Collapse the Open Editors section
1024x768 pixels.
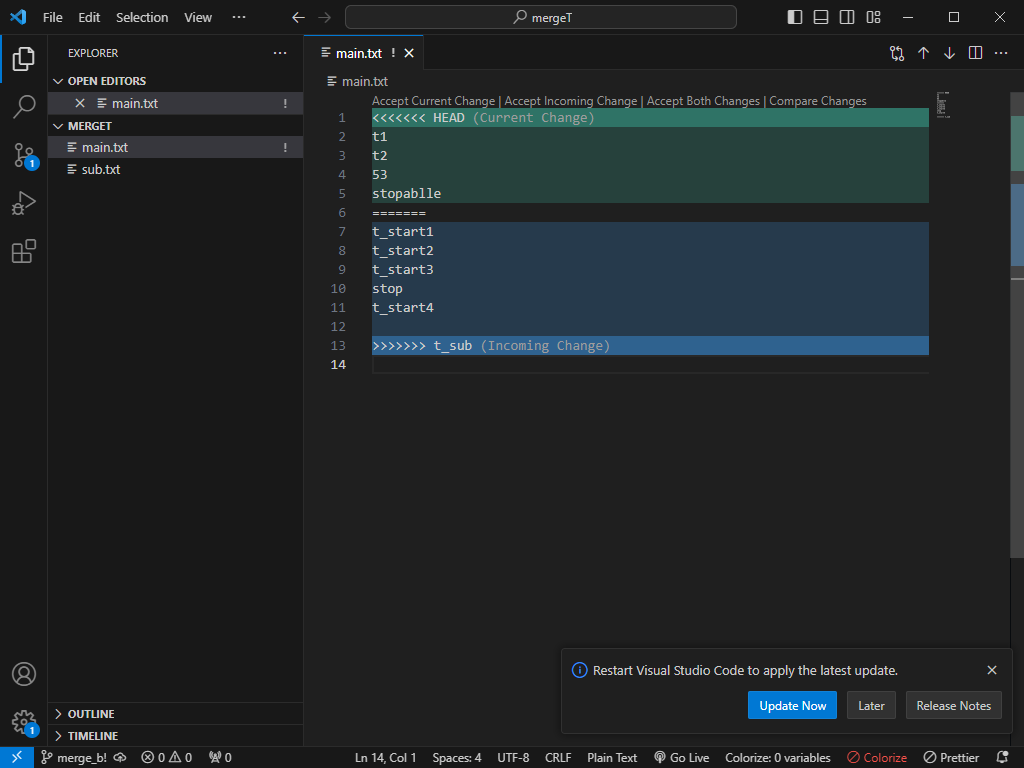[175, 81]
